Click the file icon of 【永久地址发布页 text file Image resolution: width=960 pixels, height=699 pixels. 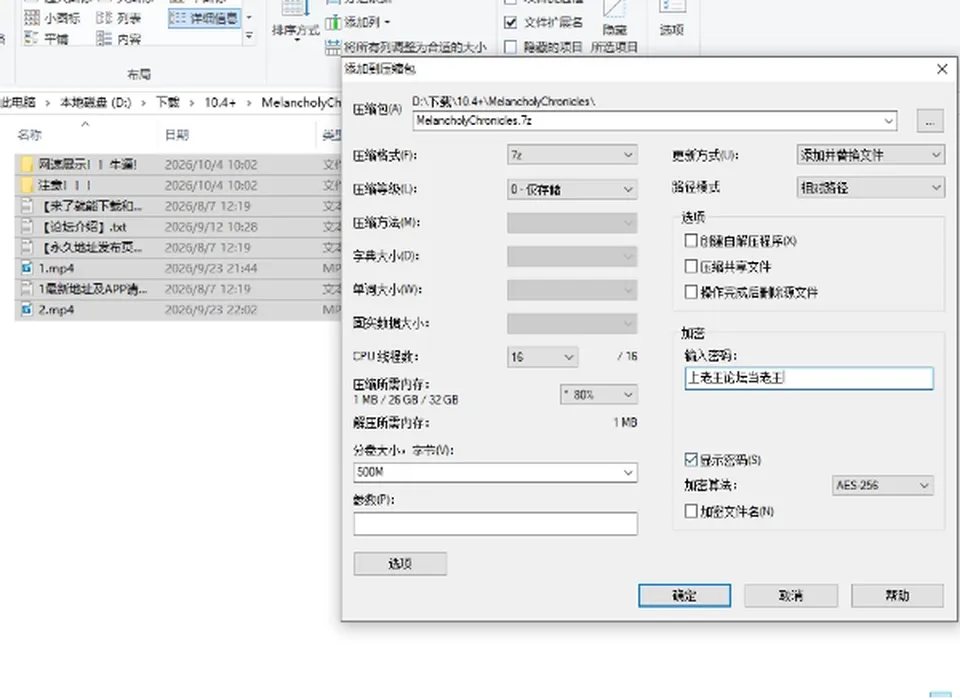27,247
